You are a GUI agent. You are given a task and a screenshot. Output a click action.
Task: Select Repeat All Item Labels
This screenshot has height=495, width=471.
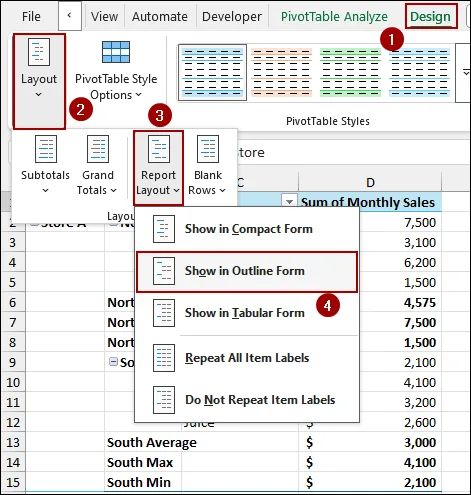247,358
